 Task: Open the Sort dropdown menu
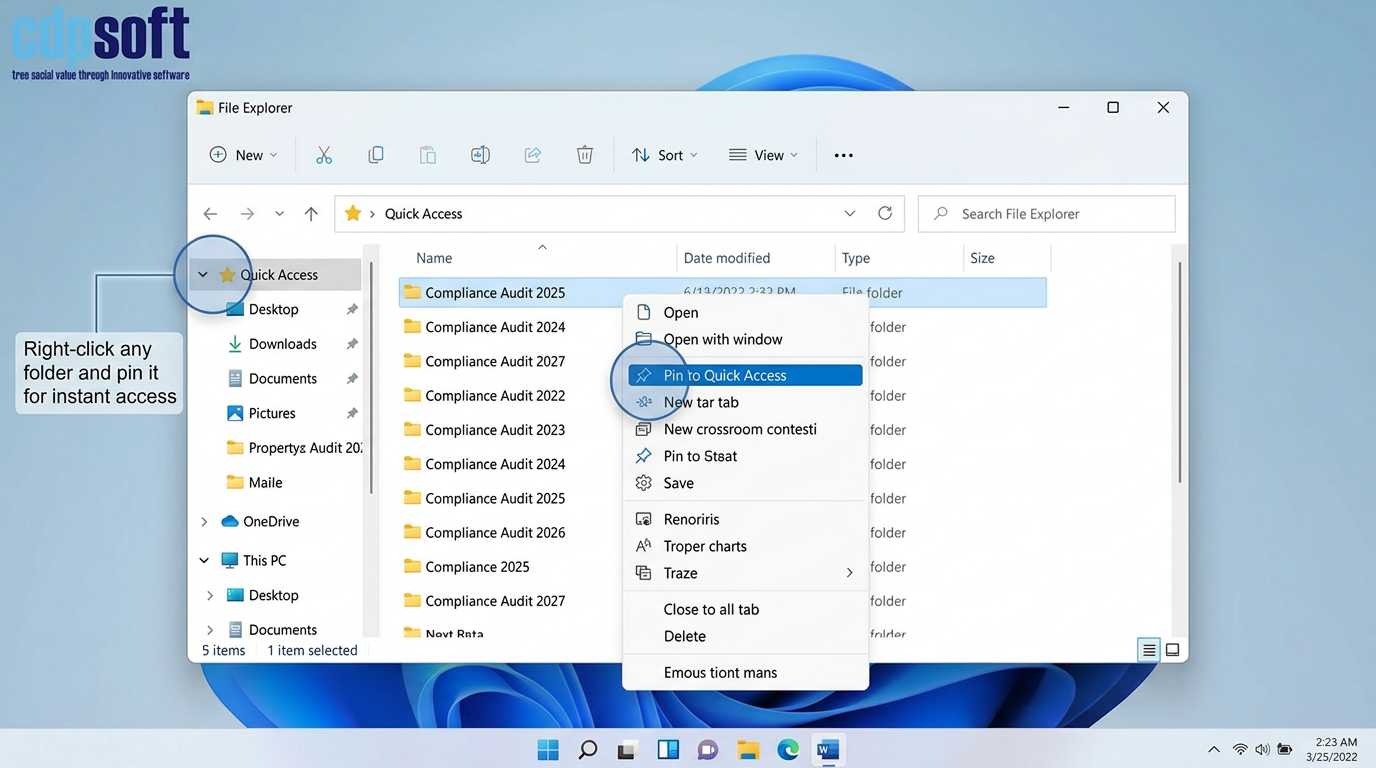click(665, 155)
